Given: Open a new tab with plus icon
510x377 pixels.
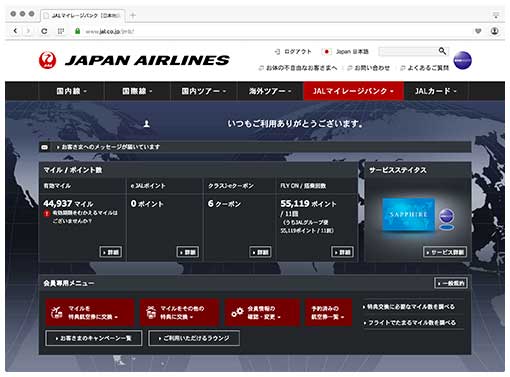Looking at the screenshot, I should coord(133,15).
